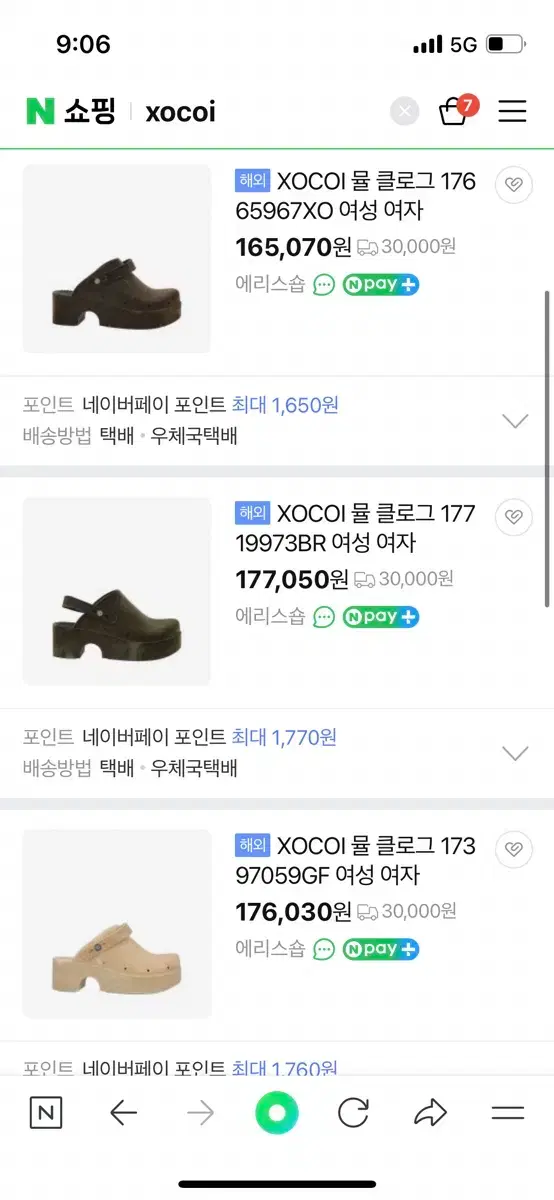
Task: Toggle wishlist heart for 165,070원 clog
Action: tap(514, 185)
